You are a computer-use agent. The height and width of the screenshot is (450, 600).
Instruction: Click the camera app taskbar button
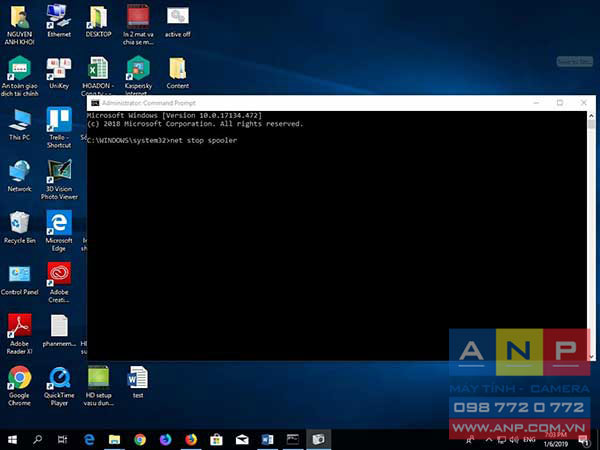(x=318, y=439)
